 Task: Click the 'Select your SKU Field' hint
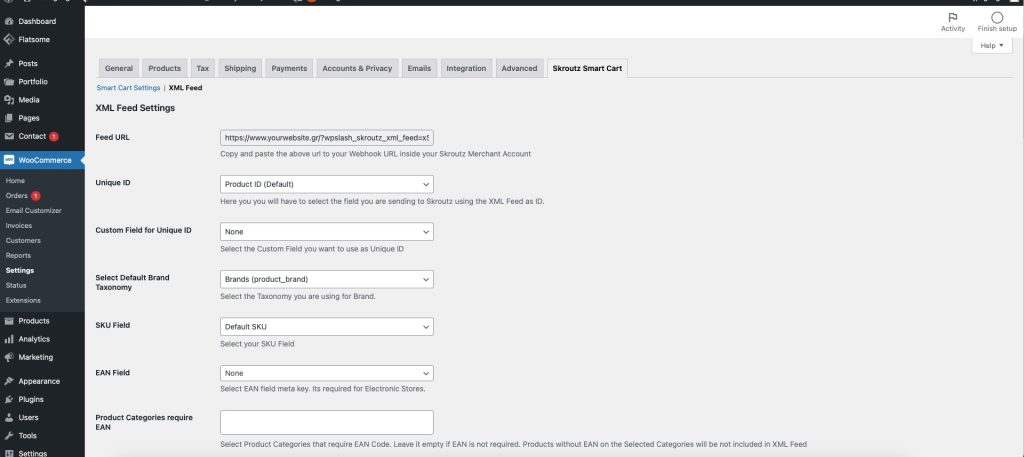(257, 344)
